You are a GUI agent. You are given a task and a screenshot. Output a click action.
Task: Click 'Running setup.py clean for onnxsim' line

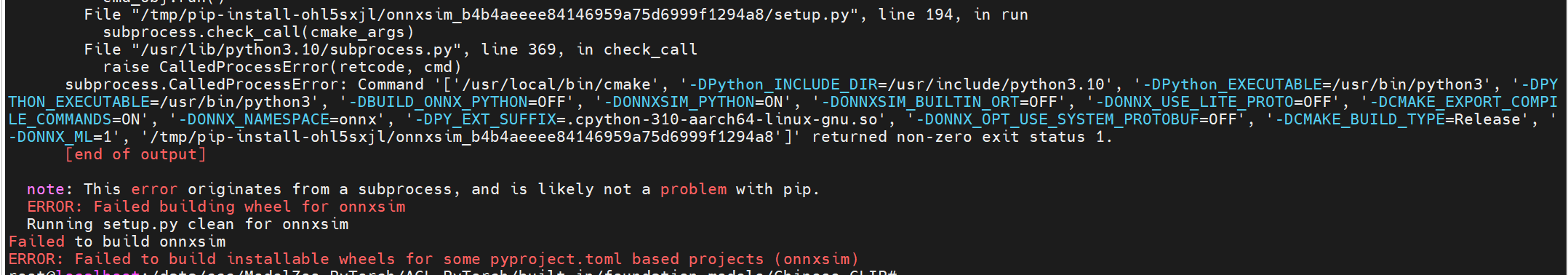pyautogui.click(x=188, y=225)
